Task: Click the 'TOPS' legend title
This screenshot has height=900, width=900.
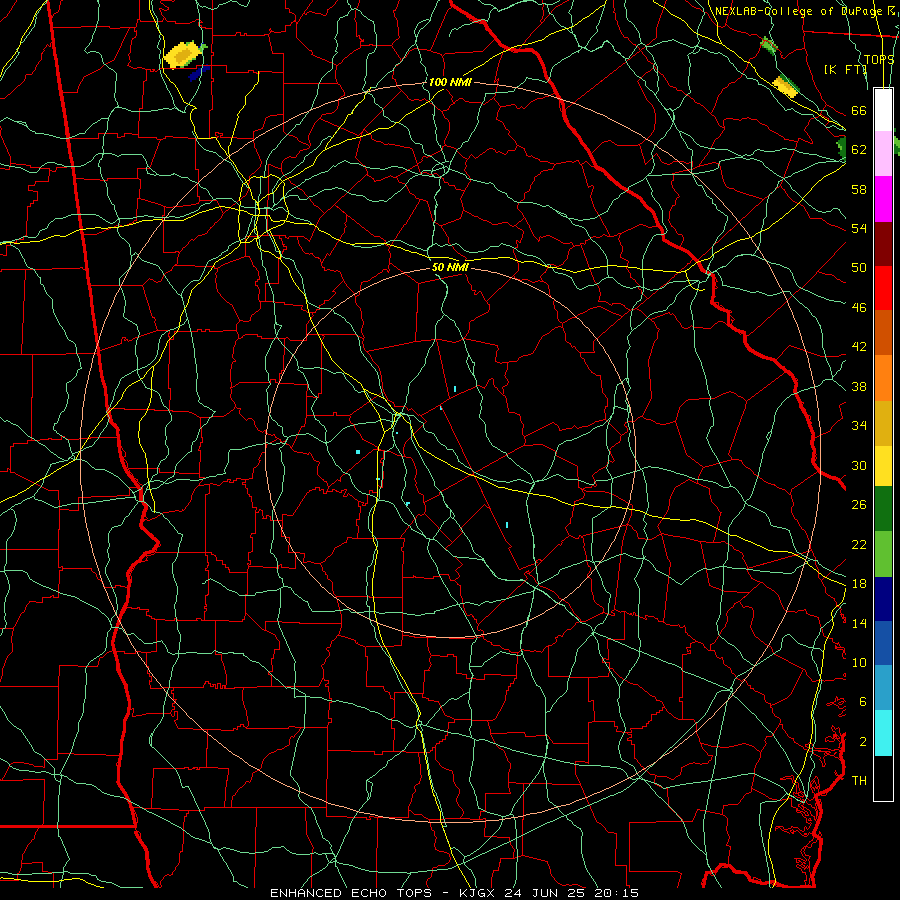Action: 879,60
